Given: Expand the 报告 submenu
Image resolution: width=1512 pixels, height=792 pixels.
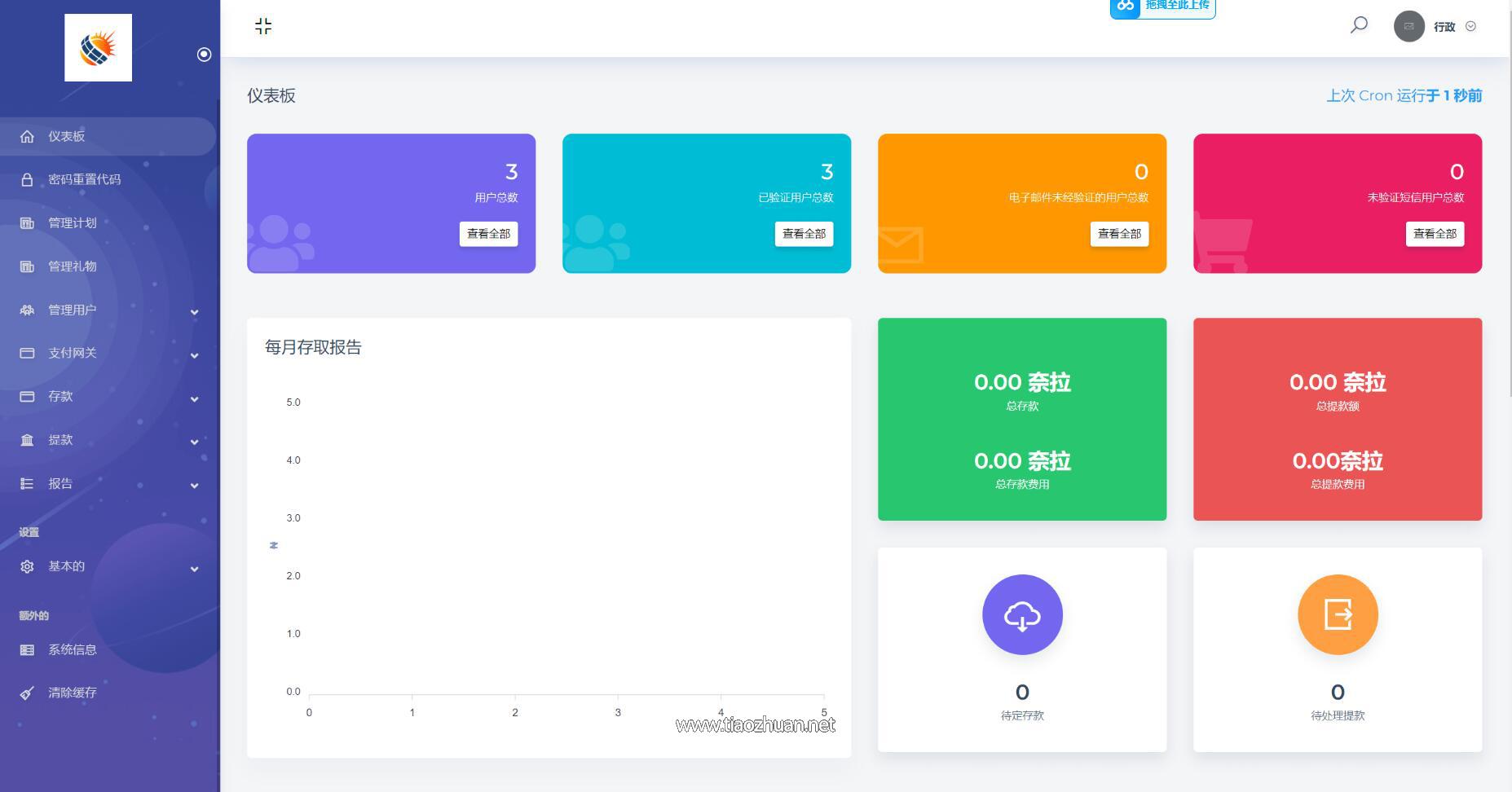Looking at the screenshot, I should (x=194, y=485).
